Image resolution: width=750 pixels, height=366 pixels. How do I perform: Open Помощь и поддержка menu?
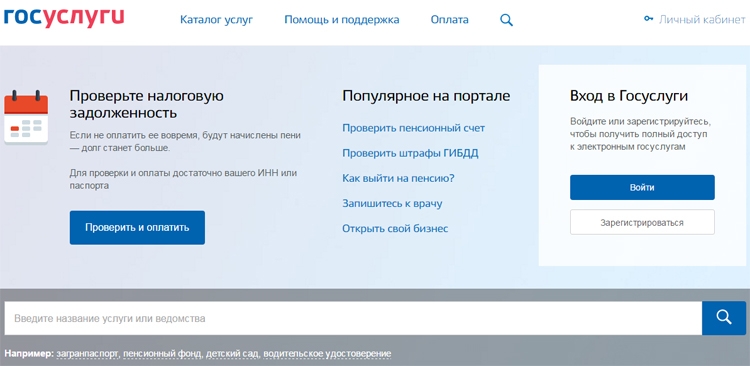[x=342, y=20]
